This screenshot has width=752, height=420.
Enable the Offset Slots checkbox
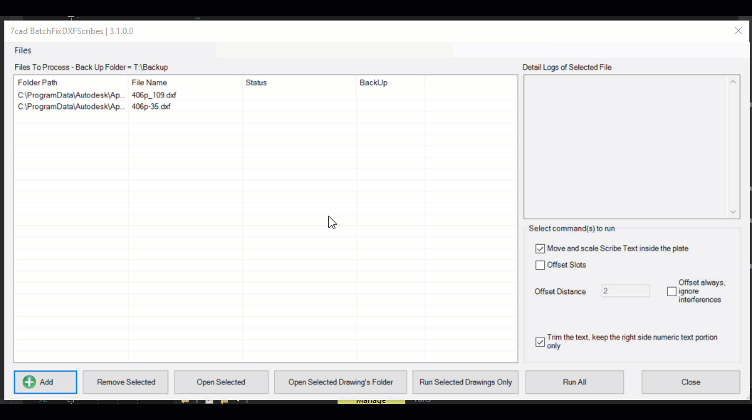click(x=540, y=265)
